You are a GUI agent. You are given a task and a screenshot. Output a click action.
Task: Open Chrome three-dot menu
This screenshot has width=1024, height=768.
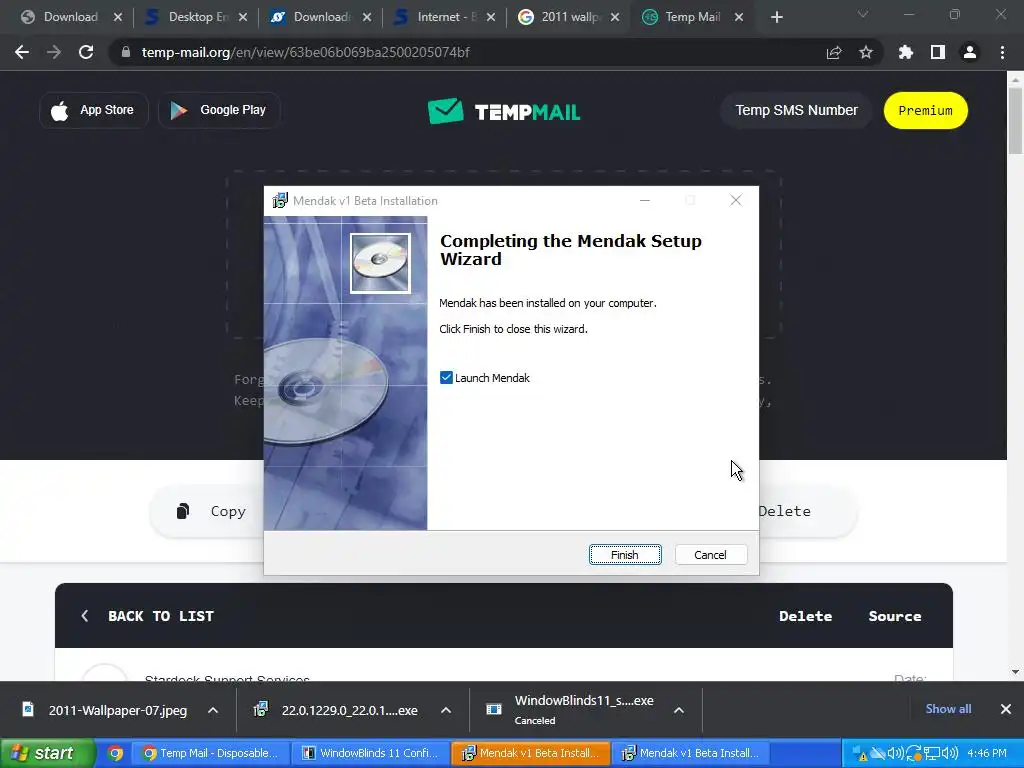pyautogui.click(x=1002, y=52)
